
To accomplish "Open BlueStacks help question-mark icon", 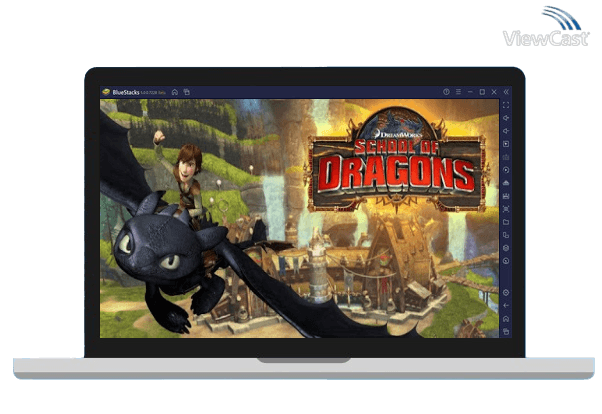I will point(446,92).
